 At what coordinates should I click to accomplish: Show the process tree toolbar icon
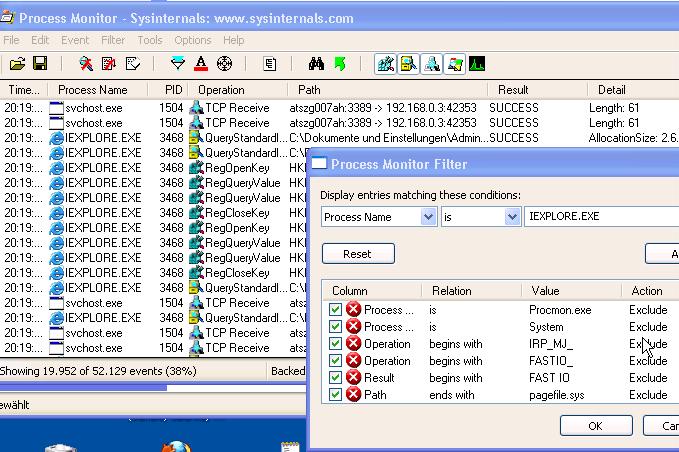pos(269,64)
